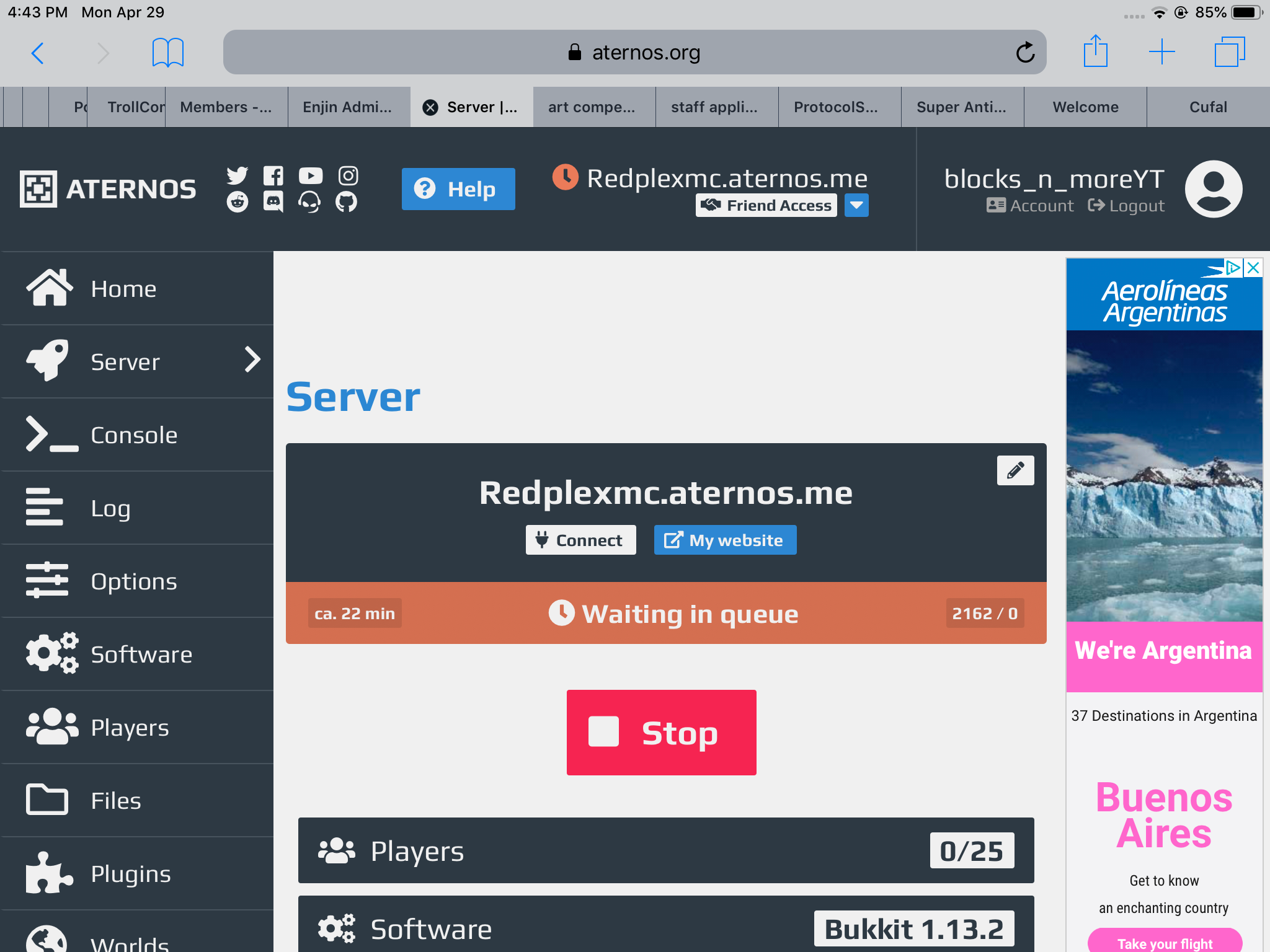Open Files in the sidebar
This screenshot has height=952, width=1270.
pyautogui.click(x=136, y=801)
